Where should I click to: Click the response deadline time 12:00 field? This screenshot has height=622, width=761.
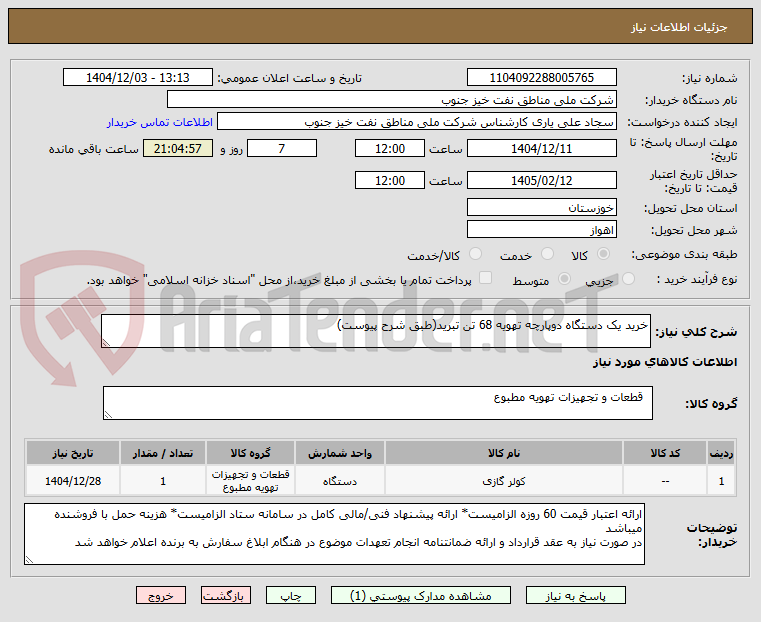pyautogui.click(x=390, y=148)
